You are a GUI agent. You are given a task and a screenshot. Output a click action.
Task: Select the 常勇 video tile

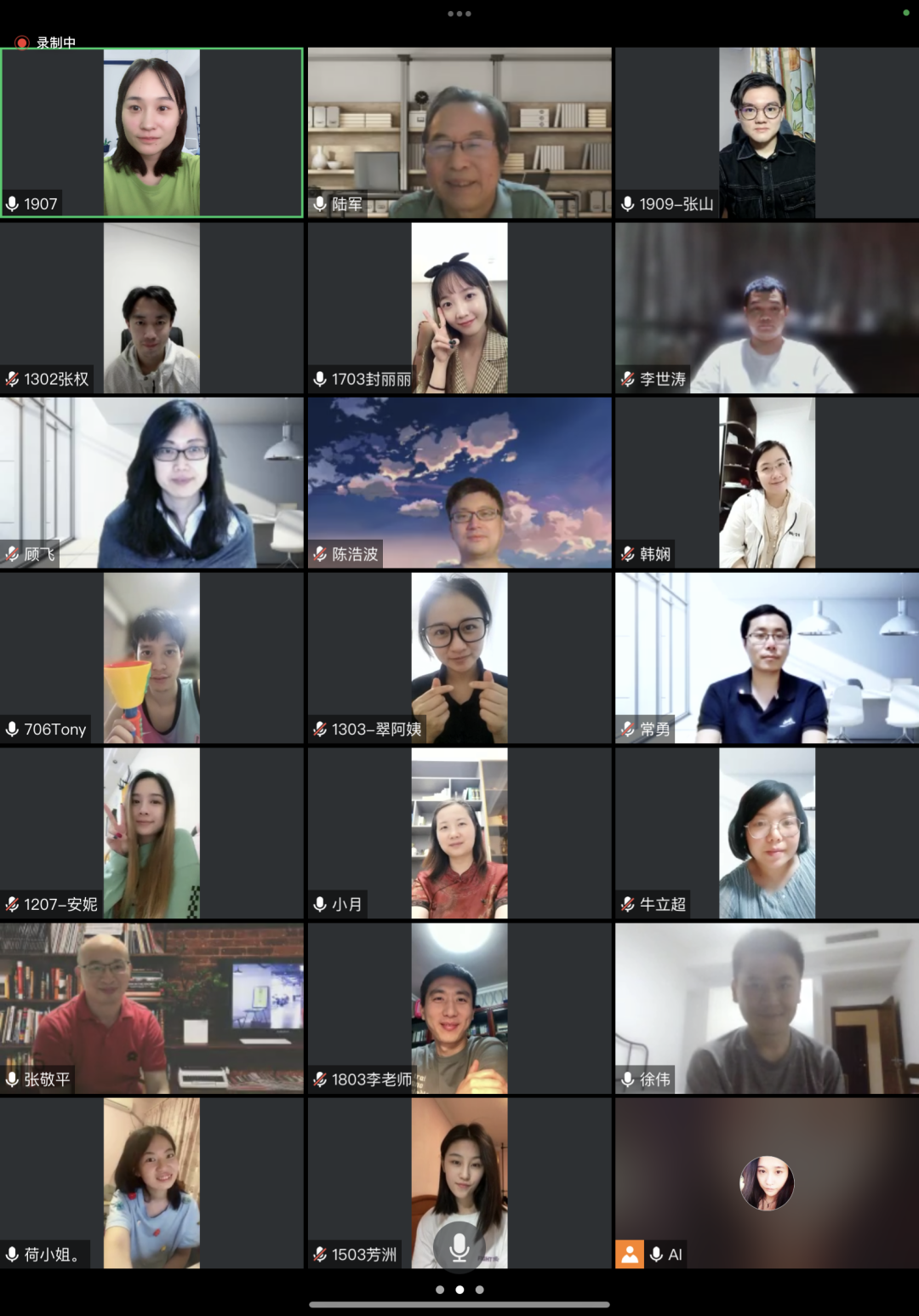(x=767, y=658)
